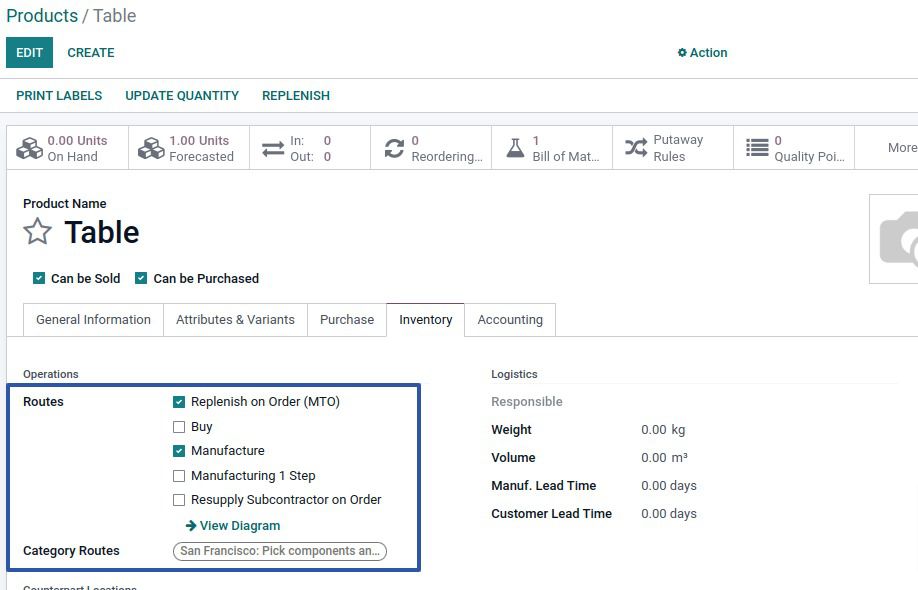Expand the More stat buttons menu
The height and width of the screenshot is (590, 918).
click(901, 148)
